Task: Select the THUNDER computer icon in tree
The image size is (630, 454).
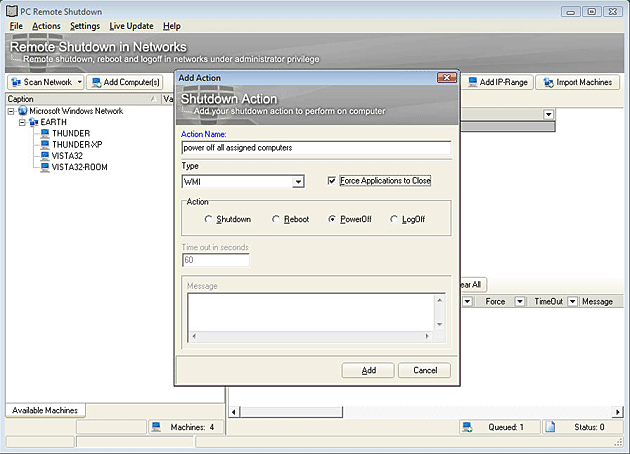Action: (45, 133)
